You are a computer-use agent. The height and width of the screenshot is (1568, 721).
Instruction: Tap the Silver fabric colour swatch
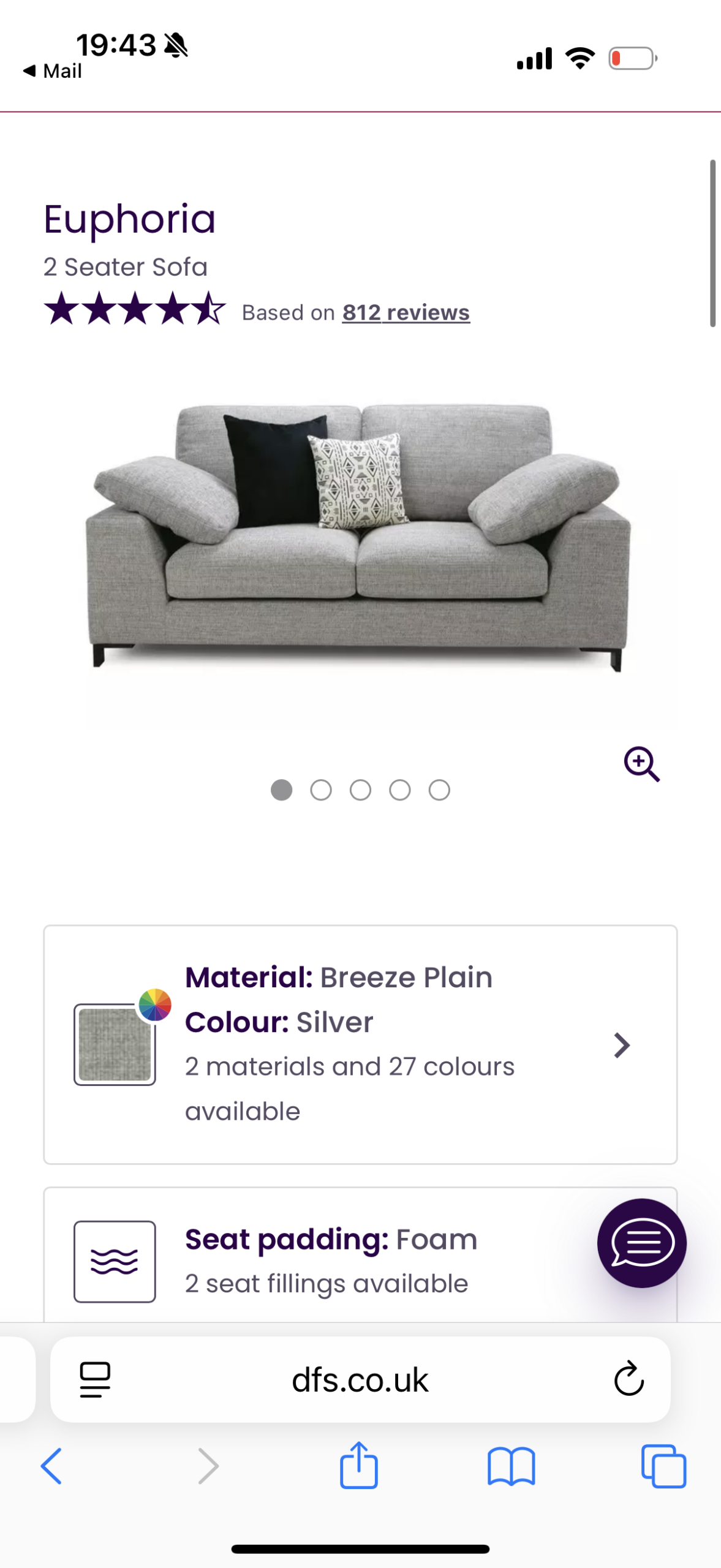115,1044
